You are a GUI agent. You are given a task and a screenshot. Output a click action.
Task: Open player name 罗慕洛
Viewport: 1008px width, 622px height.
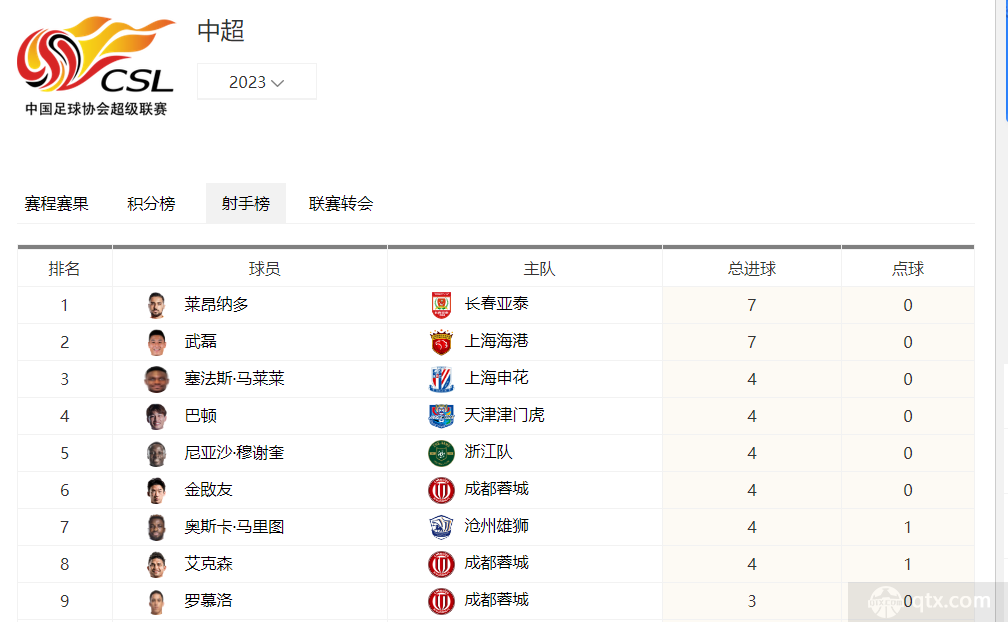pyautogui.click(x=208, y=600)
